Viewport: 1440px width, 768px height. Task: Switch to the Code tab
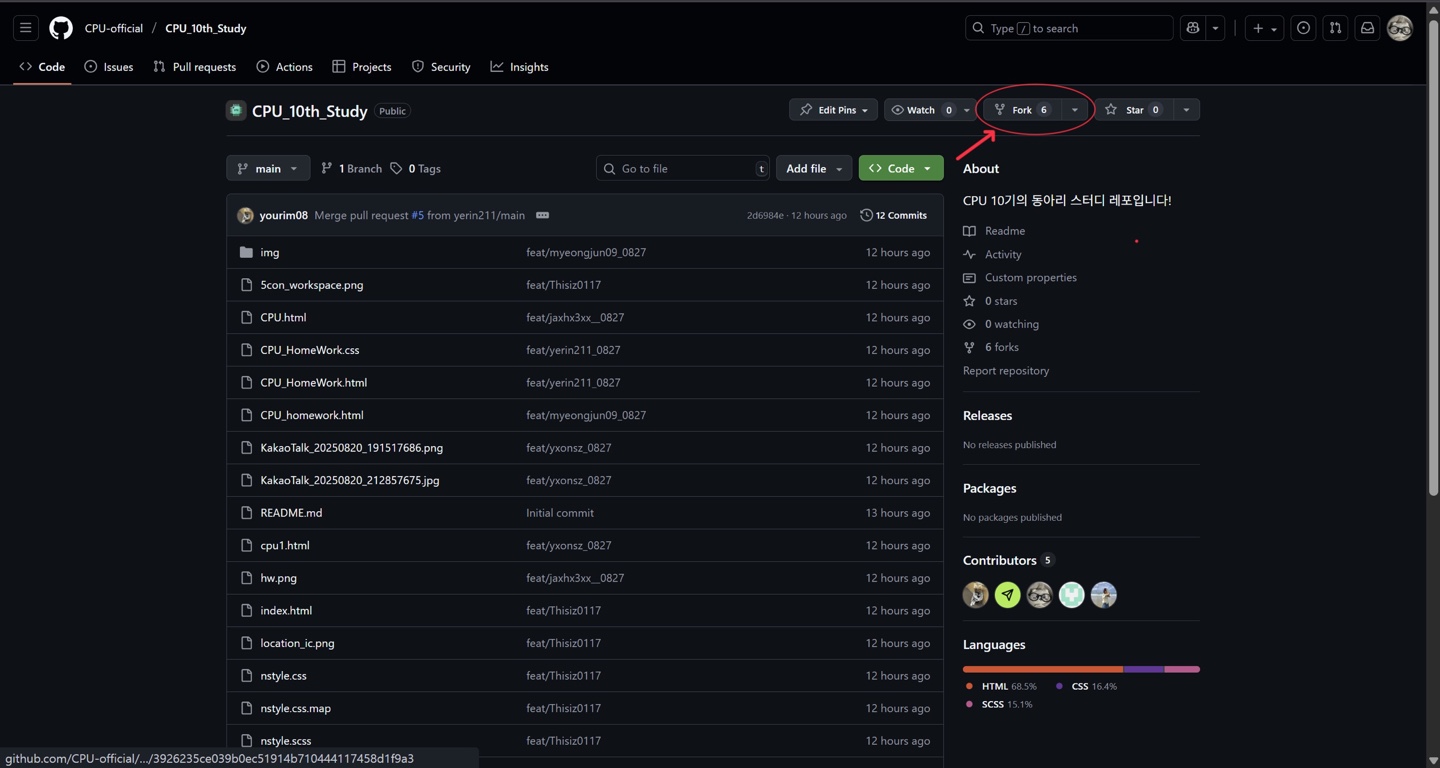(42, 67)
